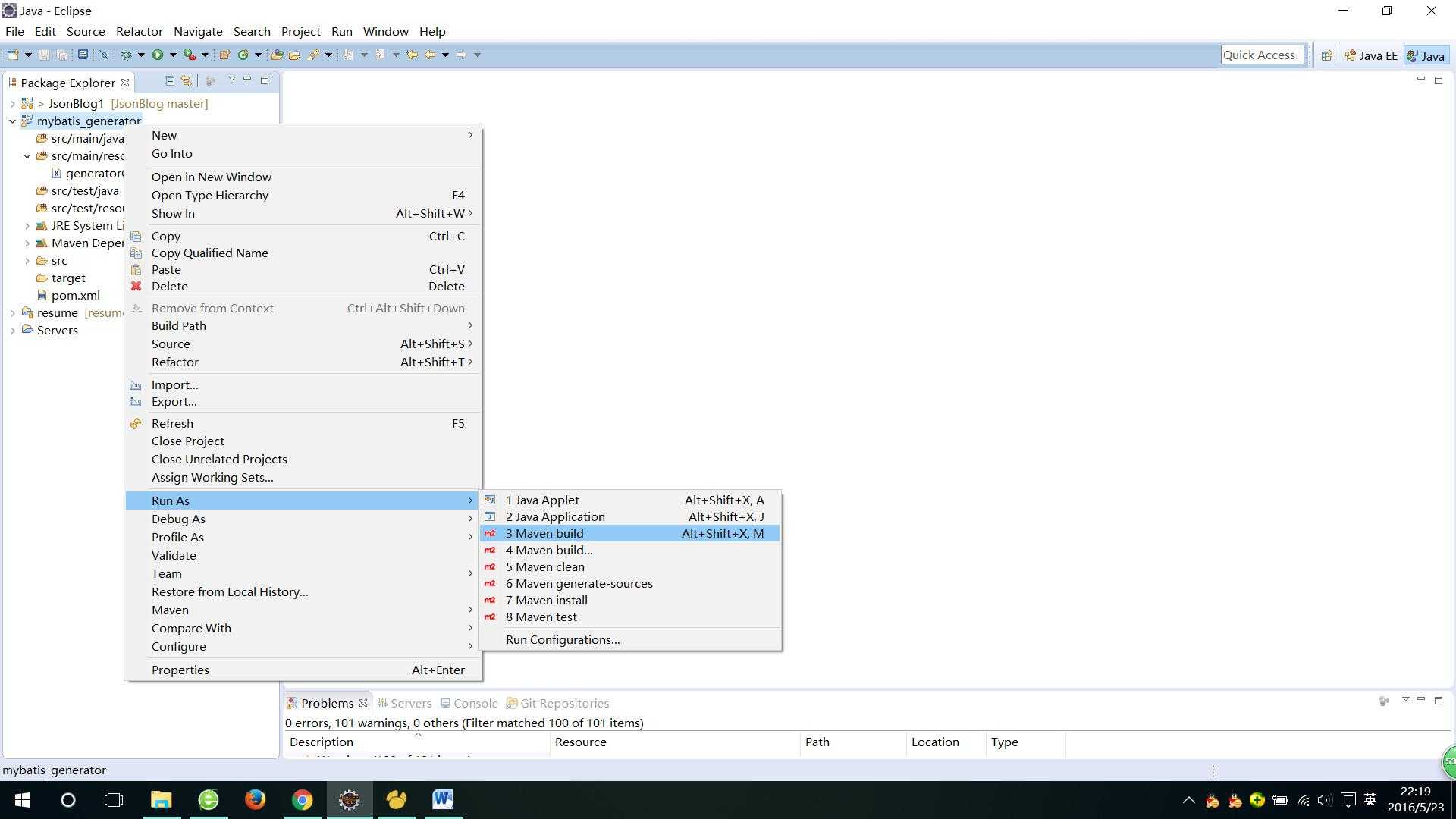Expand the JRE System Library node
The width and height of the screenshot is (1456, 819).
[x=27, y=226]
